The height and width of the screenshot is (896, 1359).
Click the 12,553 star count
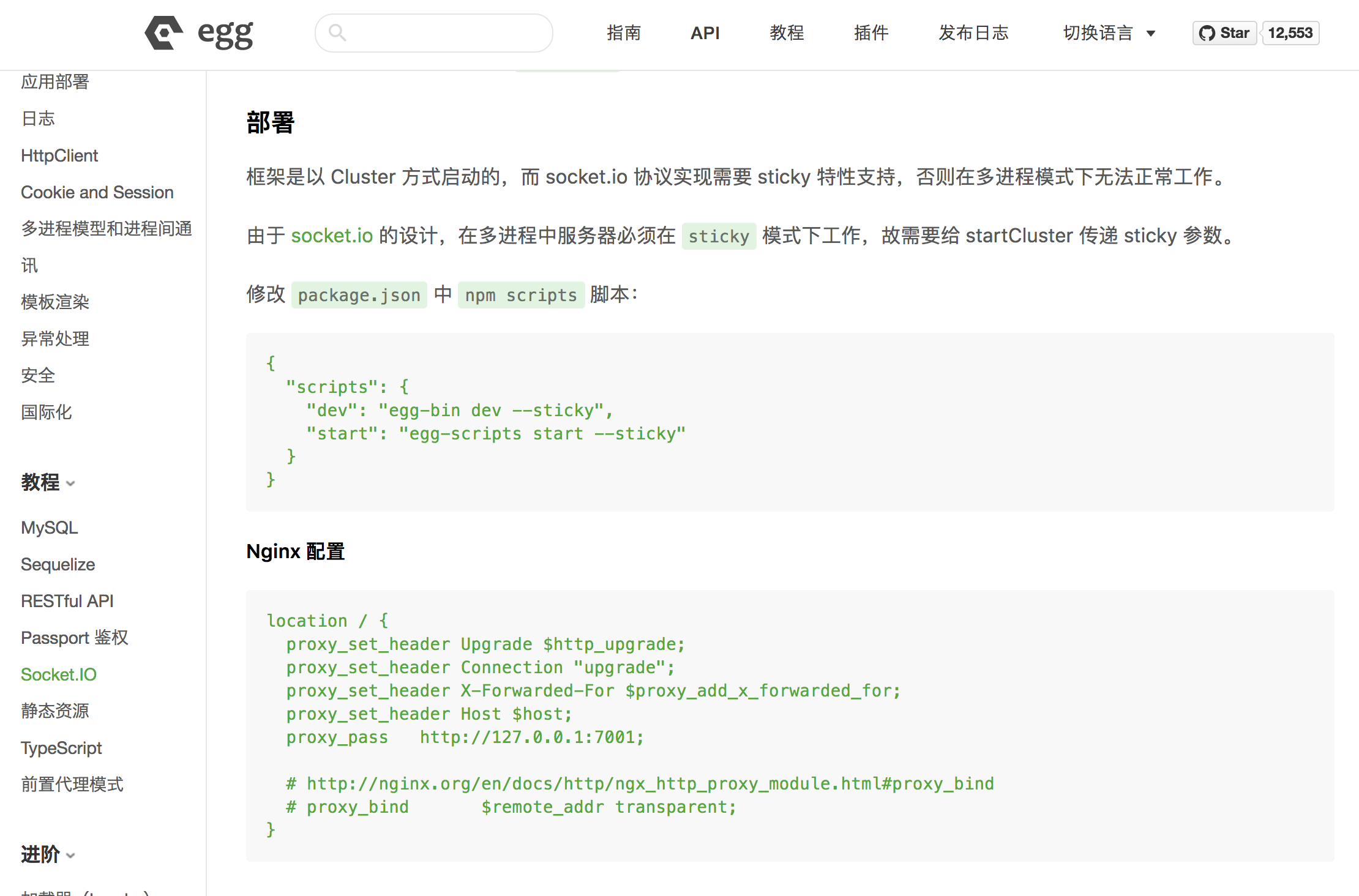[1290, 34]
